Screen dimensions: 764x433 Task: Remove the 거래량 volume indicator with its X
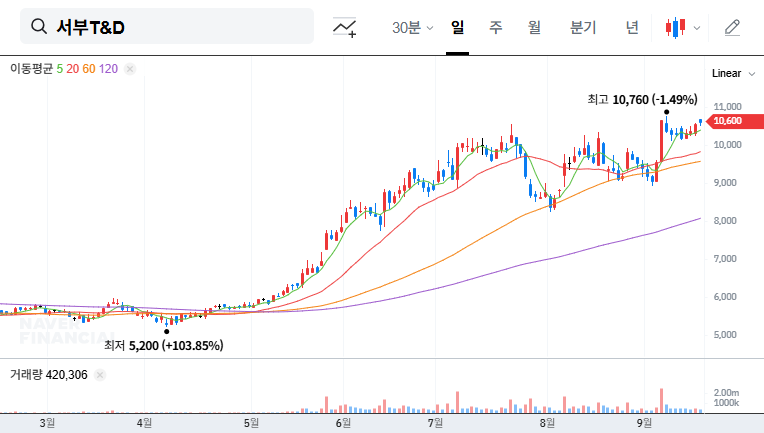click(100, 375)
